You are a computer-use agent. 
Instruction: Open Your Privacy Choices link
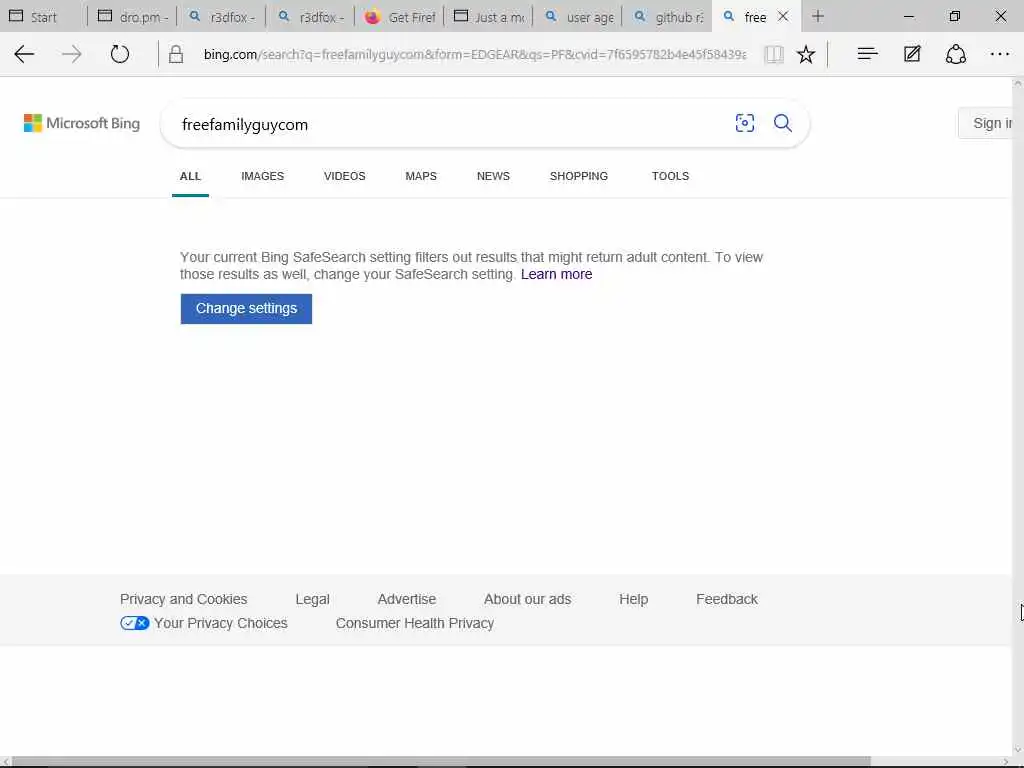click(221, 623)
